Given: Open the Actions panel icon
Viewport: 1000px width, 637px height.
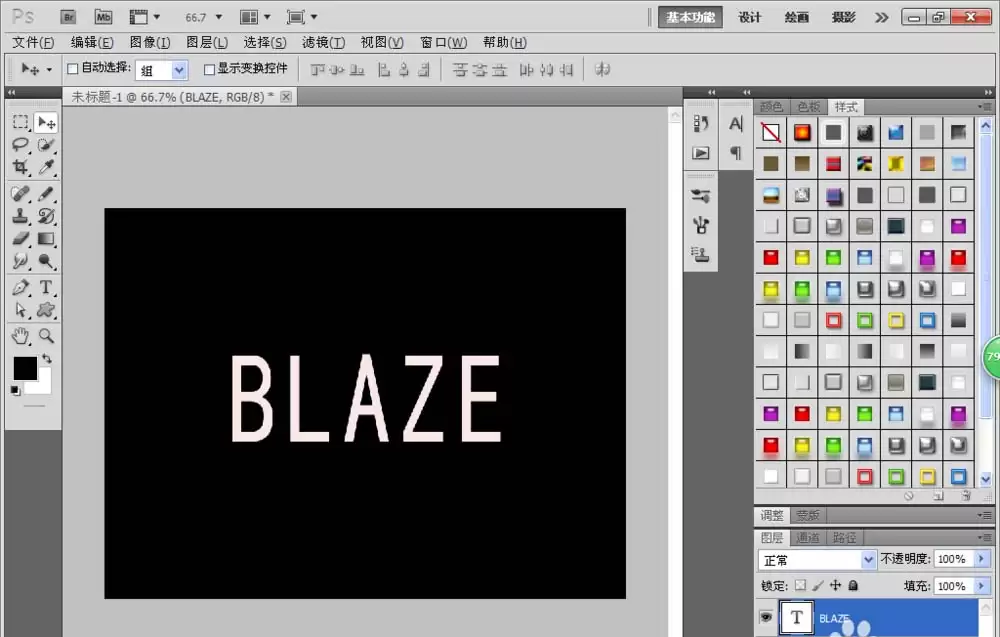Looking at the screenshot, I should (701, 153).
